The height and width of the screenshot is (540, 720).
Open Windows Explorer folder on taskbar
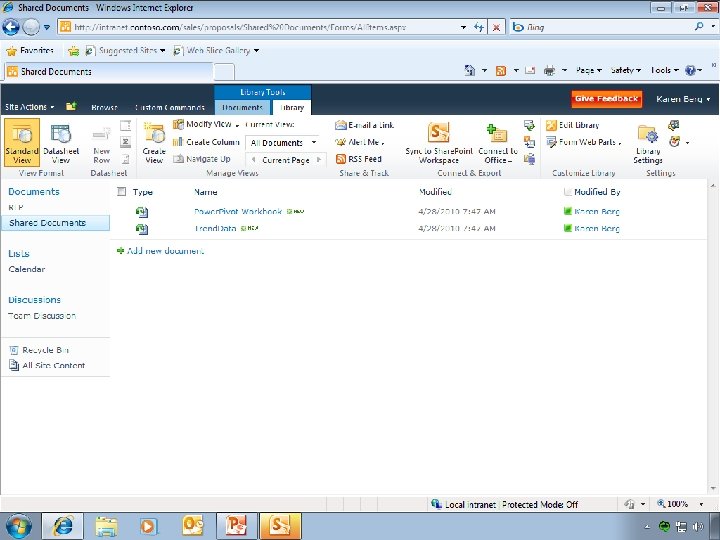[x=106, y=526]
